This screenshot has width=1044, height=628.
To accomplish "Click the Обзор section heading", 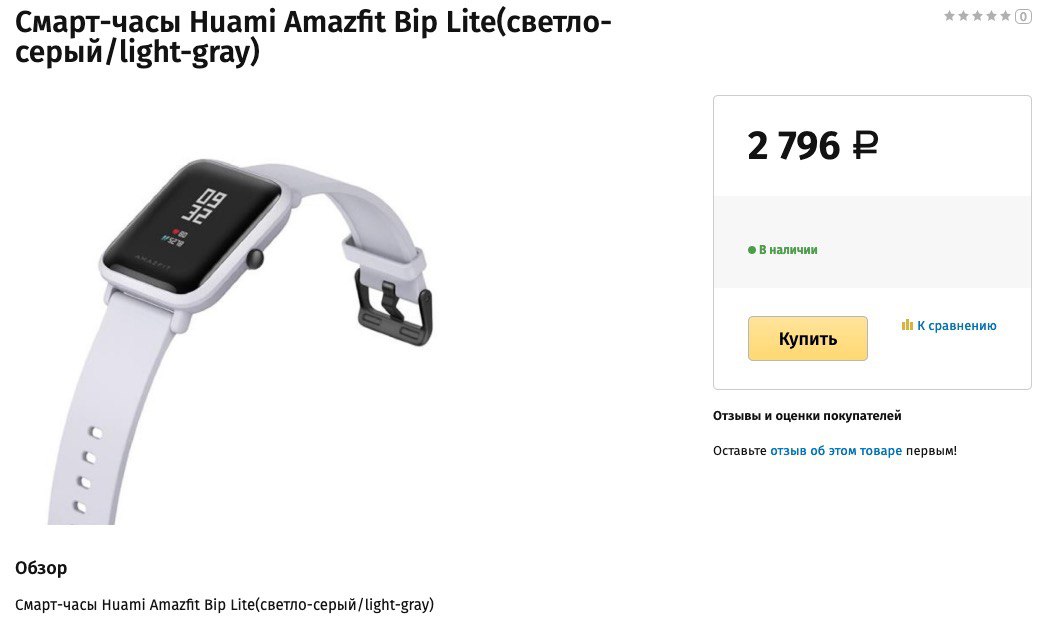I will pos(41,568).
